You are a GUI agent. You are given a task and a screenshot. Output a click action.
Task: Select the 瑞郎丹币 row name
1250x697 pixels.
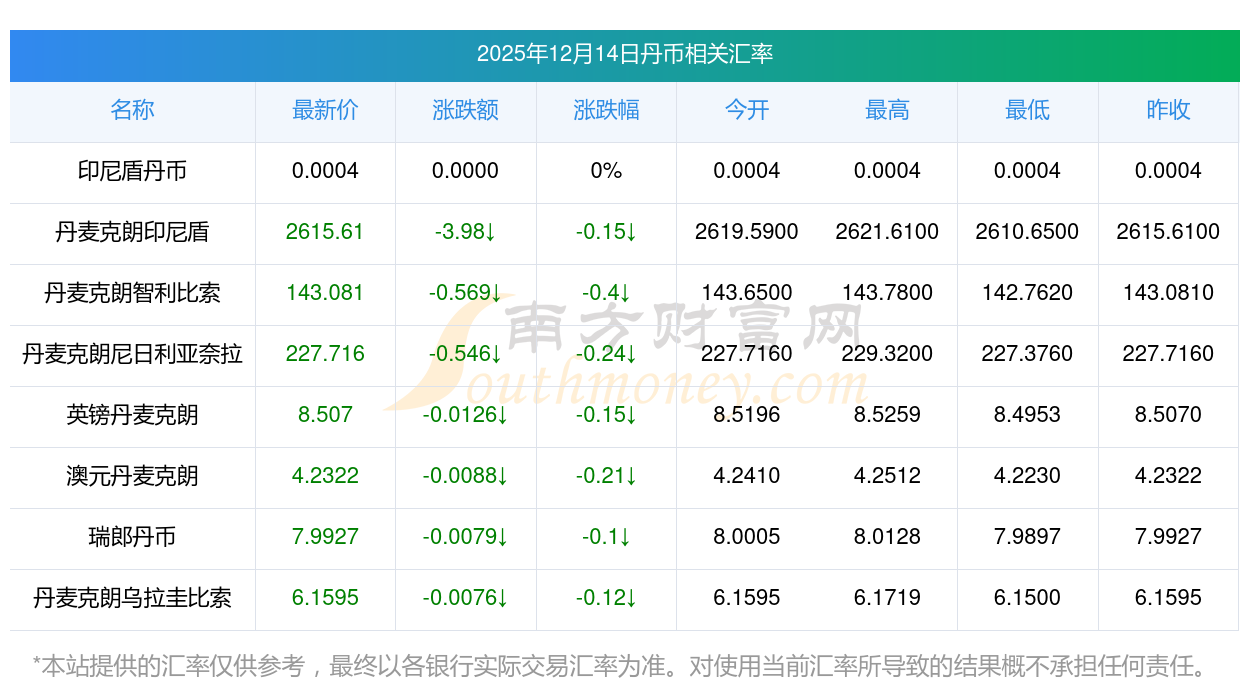[x=132, y=537]
